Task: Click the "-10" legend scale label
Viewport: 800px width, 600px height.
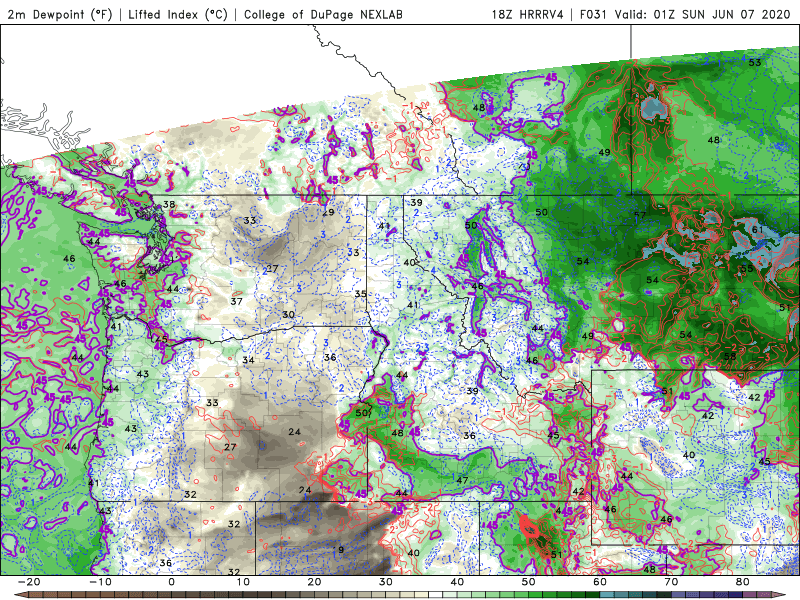Action: (x=100, y=582)
